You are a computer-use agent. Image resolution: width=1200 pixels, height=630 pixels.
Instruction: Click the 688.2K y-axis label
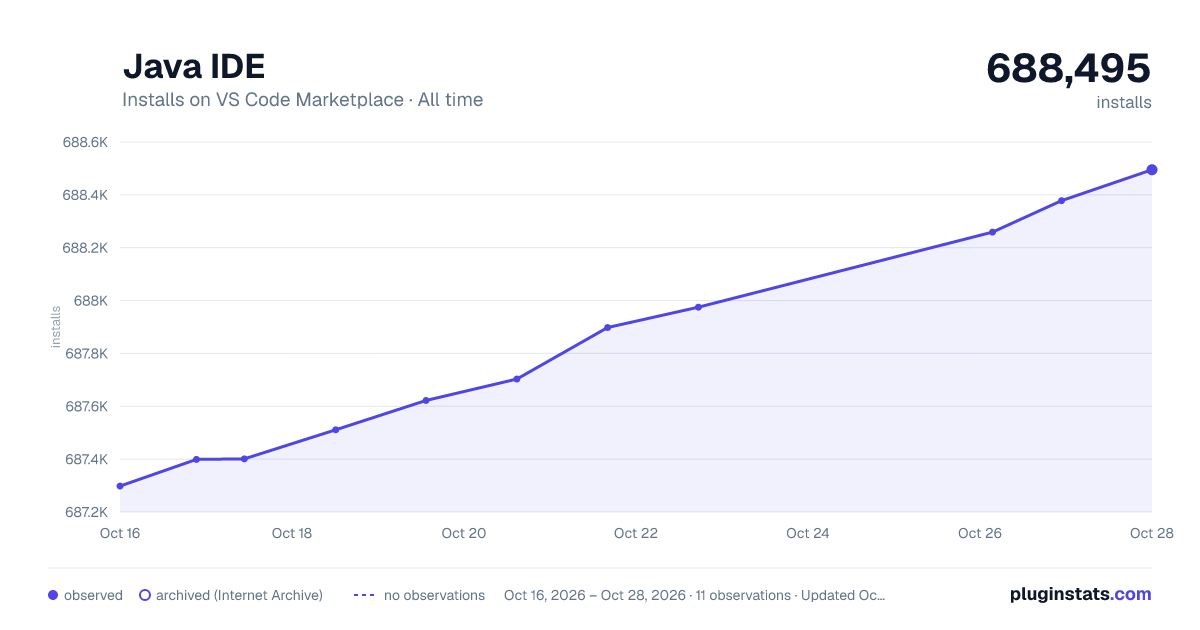(85, 248)
